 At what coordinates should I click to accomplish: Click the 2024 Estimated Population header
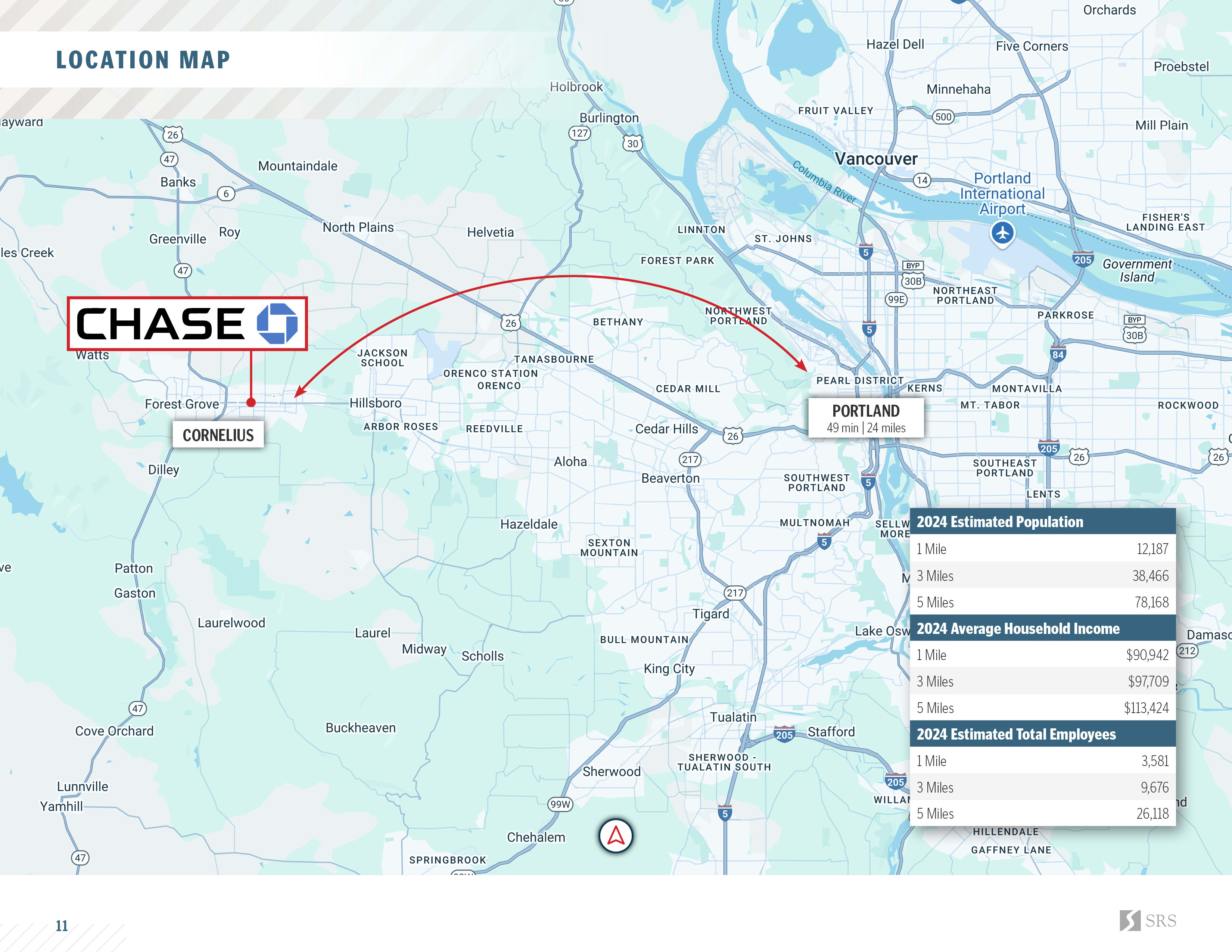pyautogui.click(x=1042, y=522)
